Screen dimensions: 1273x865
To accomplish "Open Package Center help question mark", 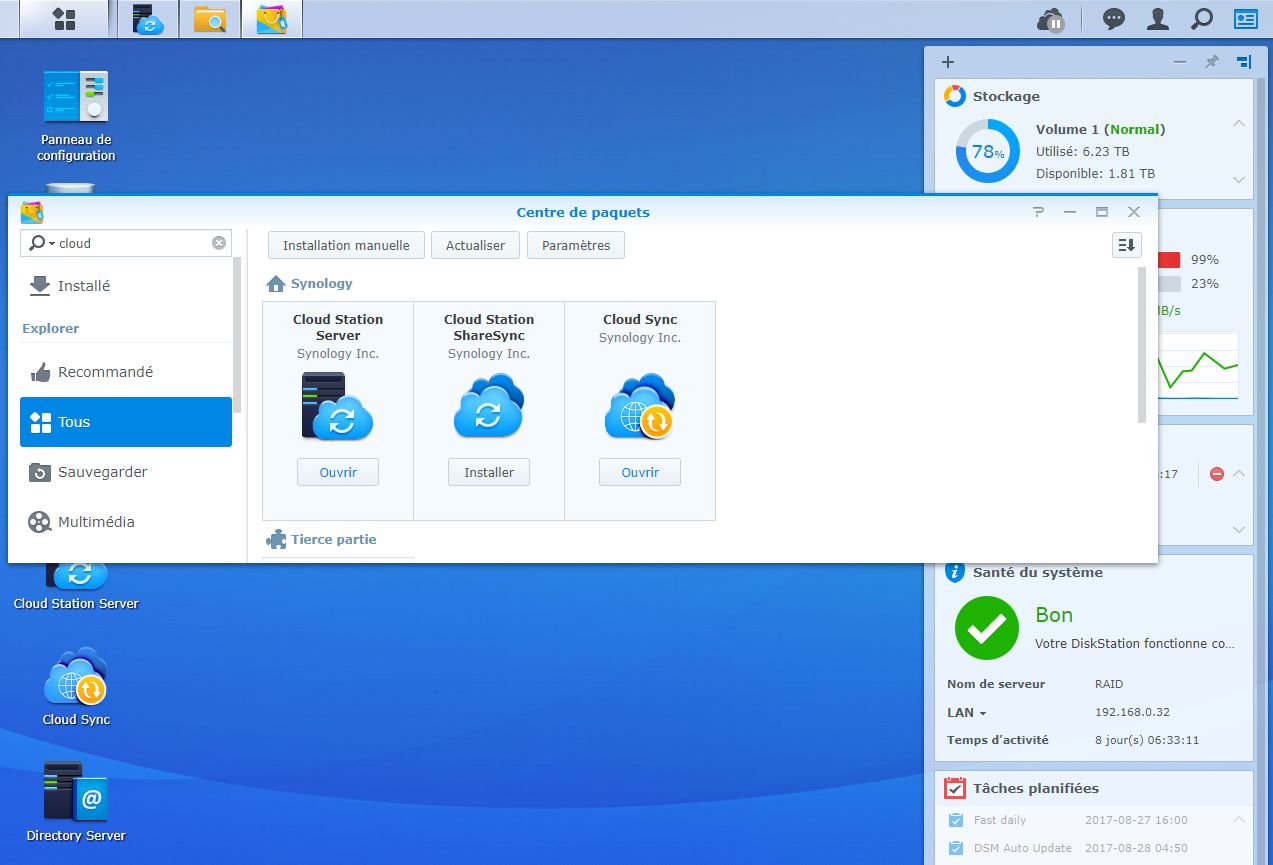I will [1038, 212].
